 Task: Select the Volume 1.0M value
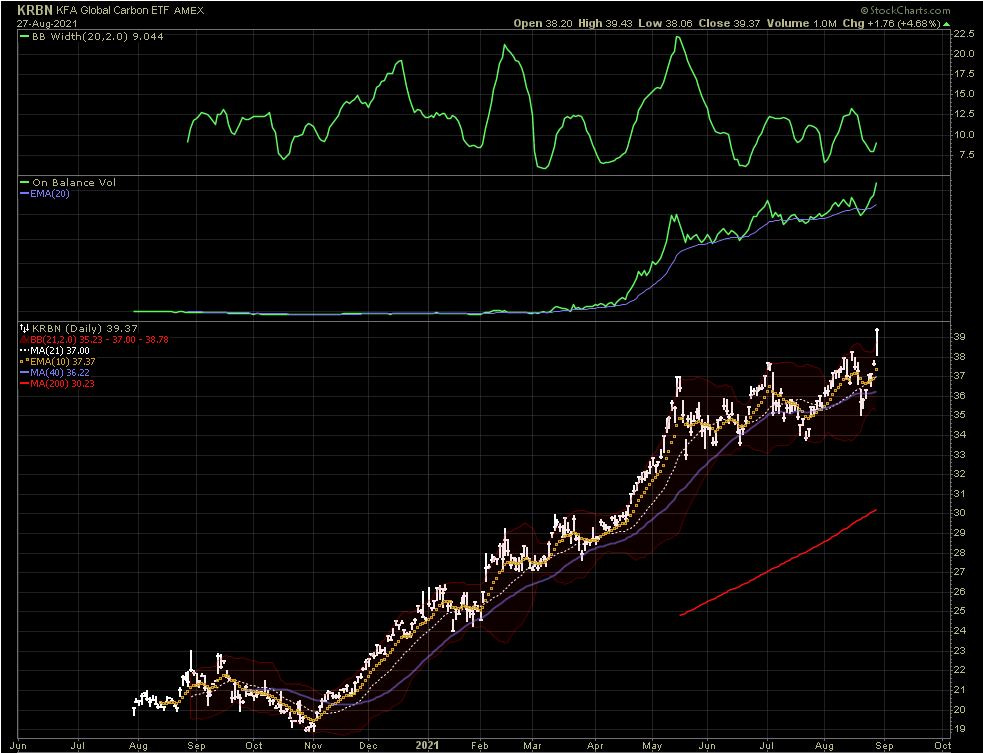click(x=801, y=23)
